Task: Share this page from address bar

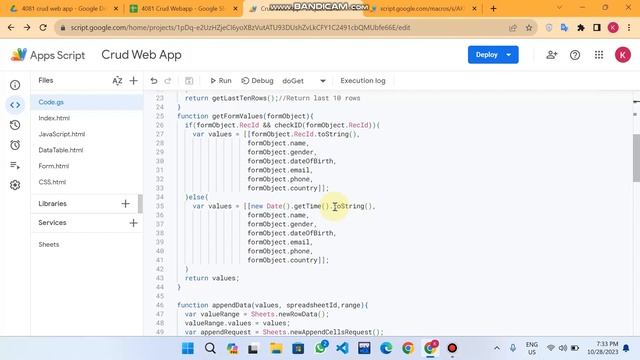Action: click(513, 28)
